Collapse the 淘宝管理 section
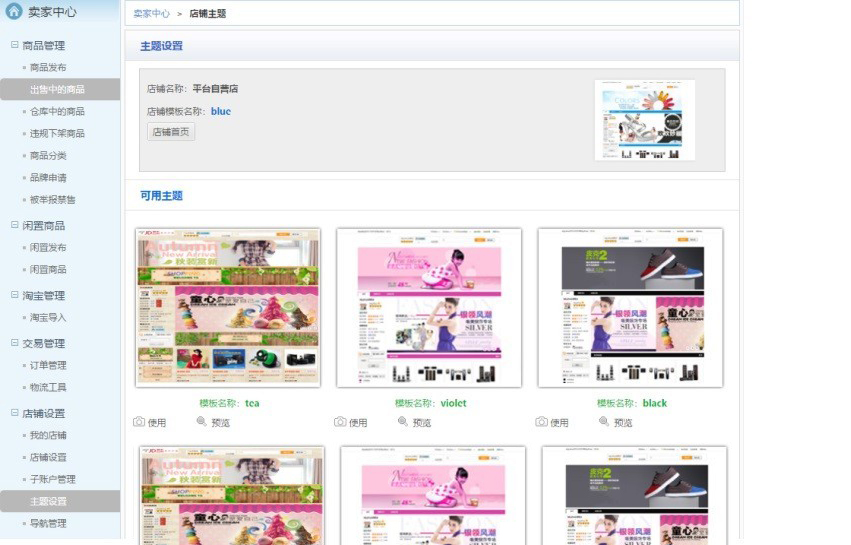The height and width of the screenshot is (545, 851). click(15, 295)
